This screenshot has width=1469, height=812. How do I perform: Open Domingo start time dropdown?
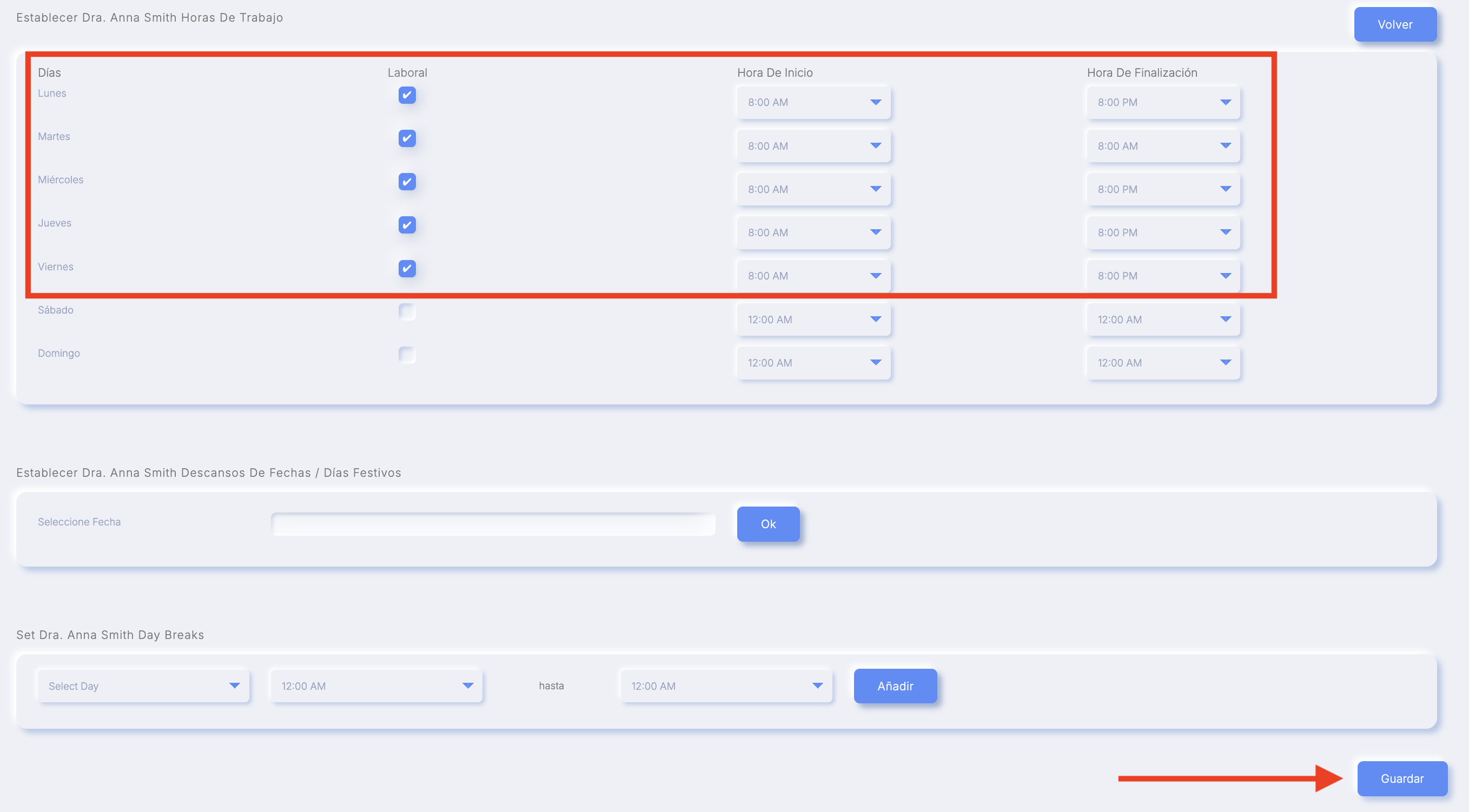(814, 363)
